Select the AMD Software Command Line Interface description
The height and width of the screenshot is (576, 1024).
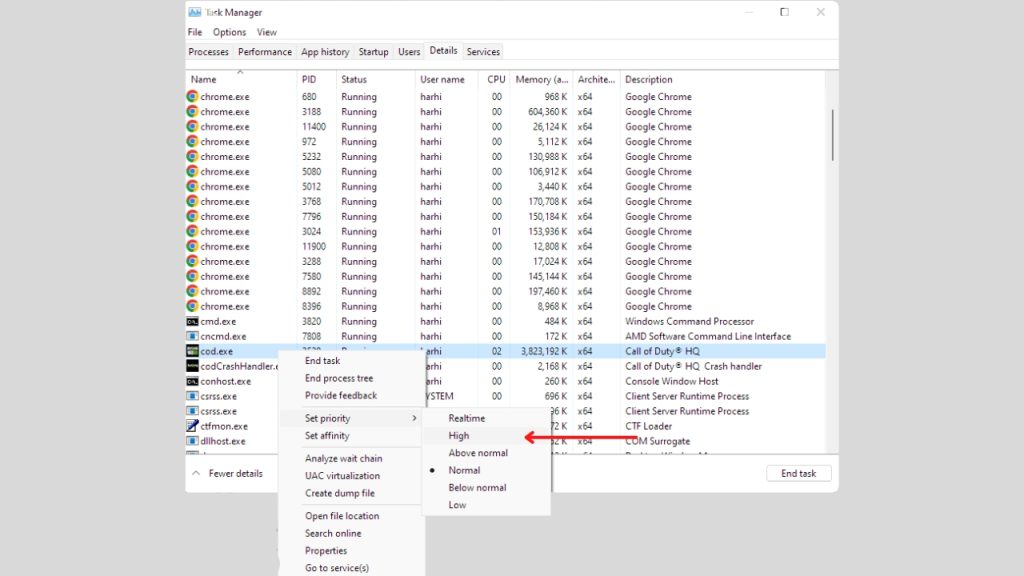[x=708, y=337]
